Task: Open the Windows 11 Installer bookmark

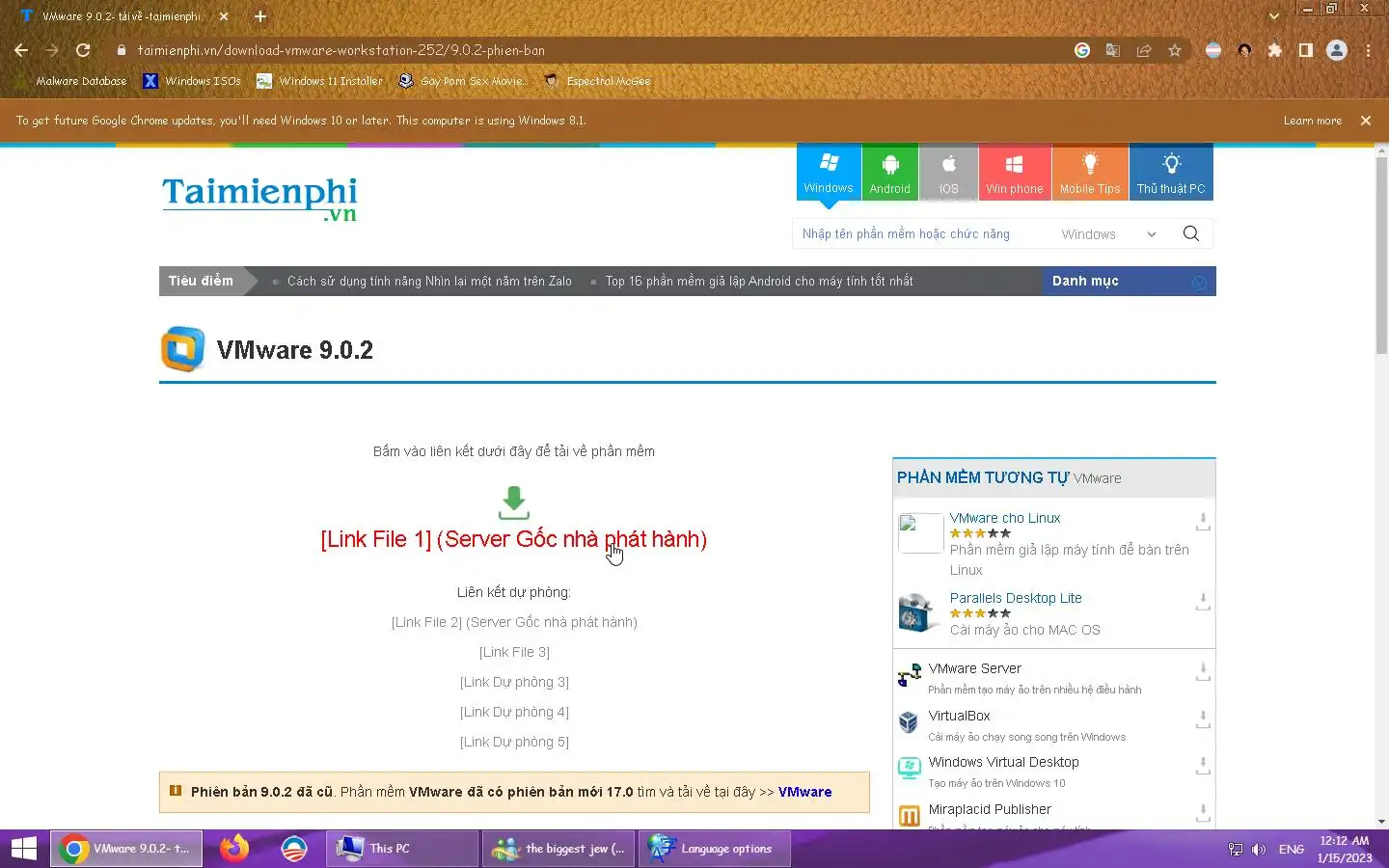Action: pos(319,81)
